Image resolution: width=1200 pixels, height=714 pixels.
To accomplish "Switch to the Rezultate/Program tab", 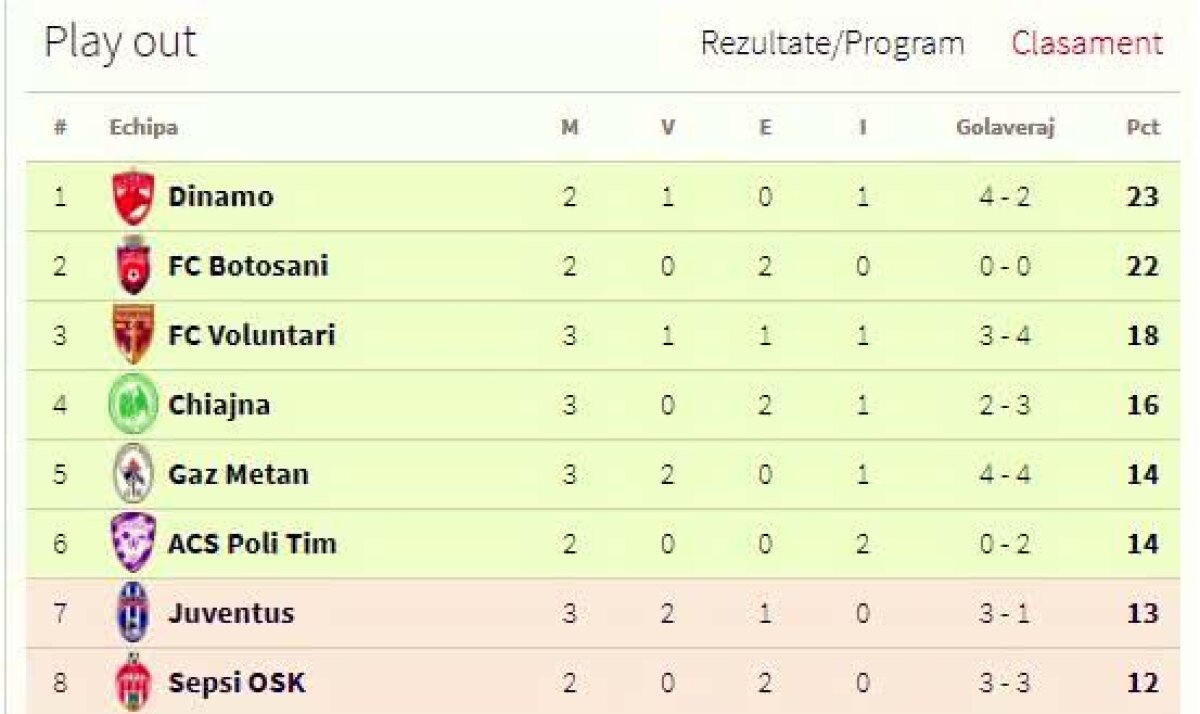I will [833, 43].
